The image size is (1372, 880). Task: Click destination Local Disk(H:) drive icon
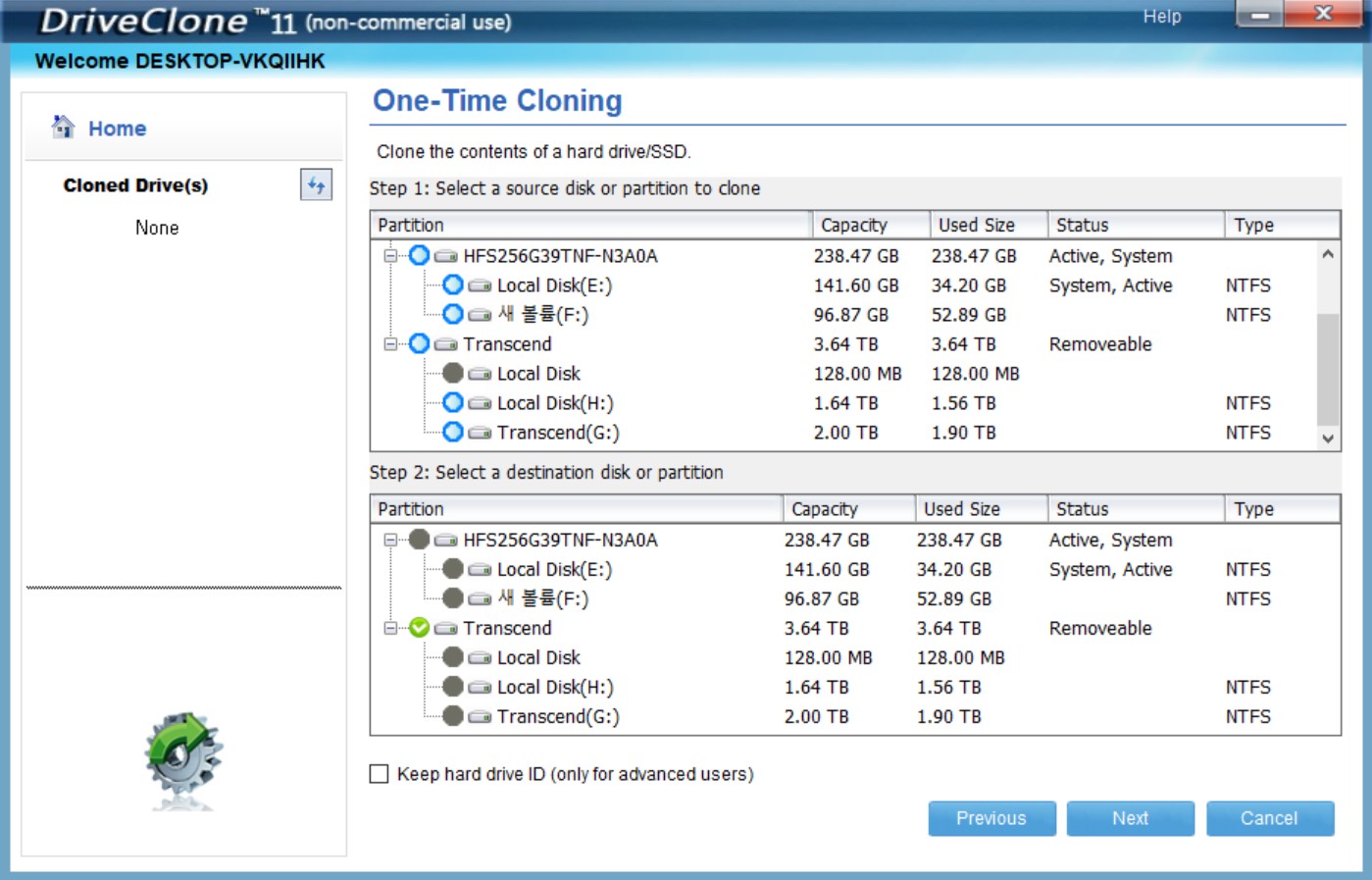point(480,688)
